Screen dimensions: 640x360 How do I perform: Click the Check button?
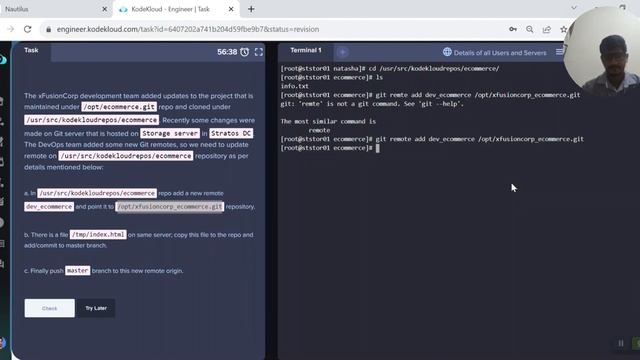(x=49, y=308)
